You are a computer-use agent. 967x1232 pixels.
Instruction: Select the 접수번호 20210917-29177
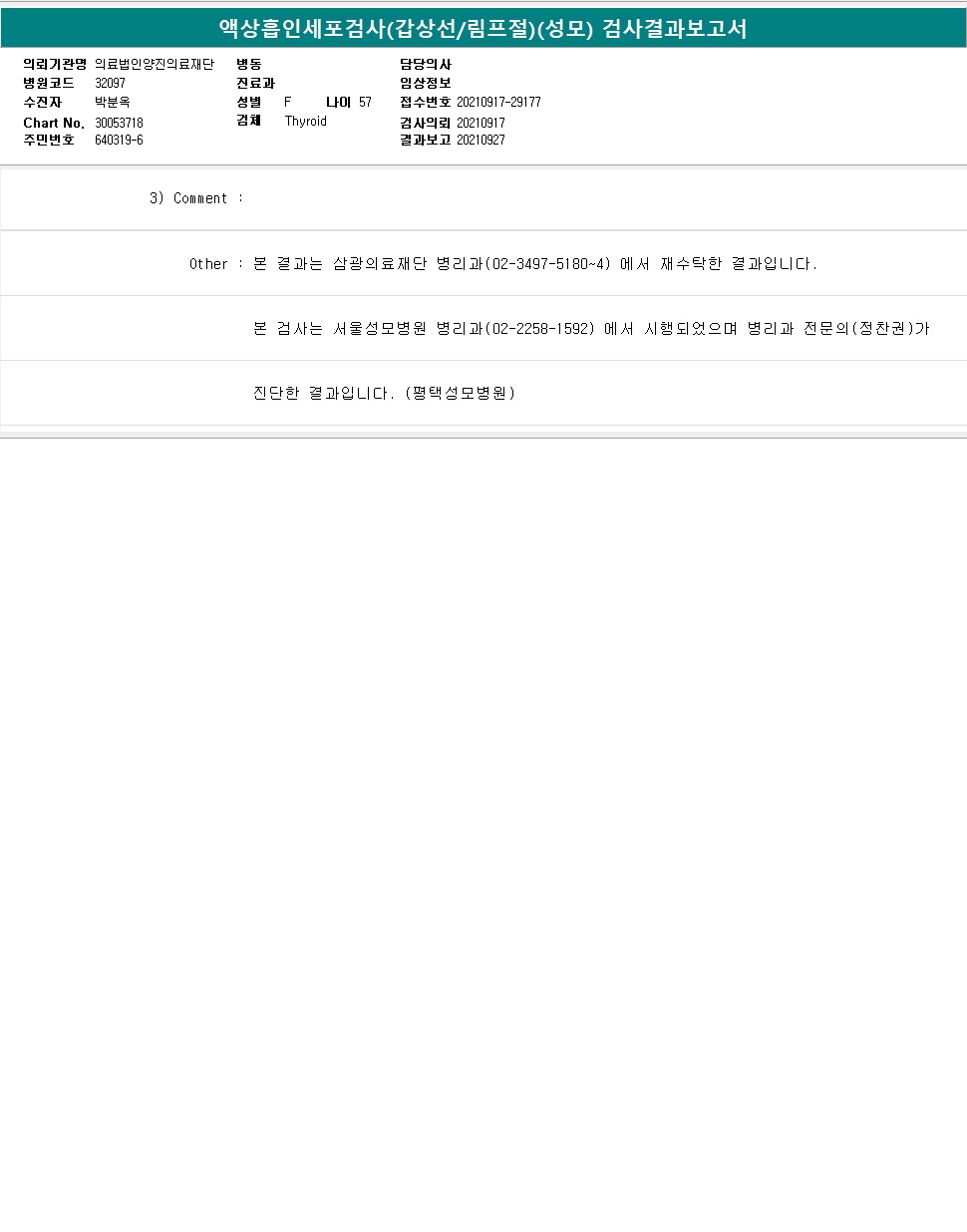498,103
